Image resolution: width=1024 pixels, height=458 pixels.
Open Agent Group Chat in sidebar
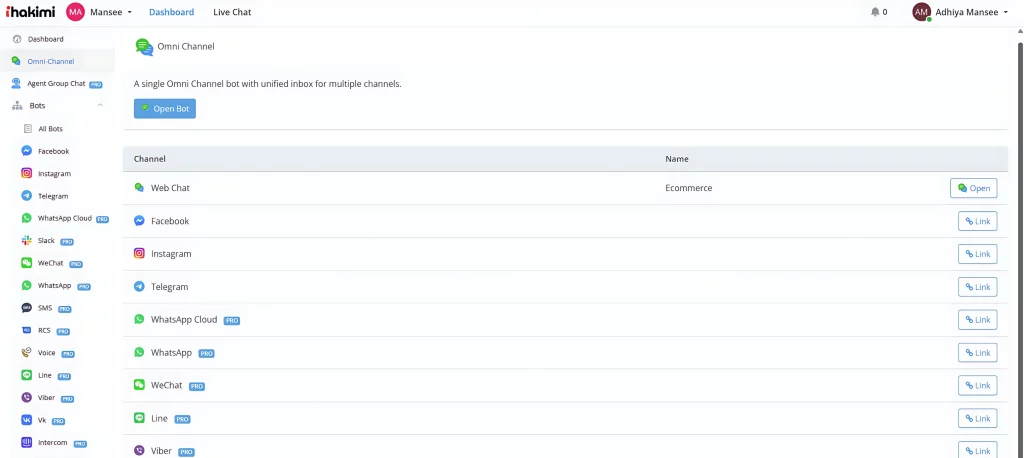57,84
